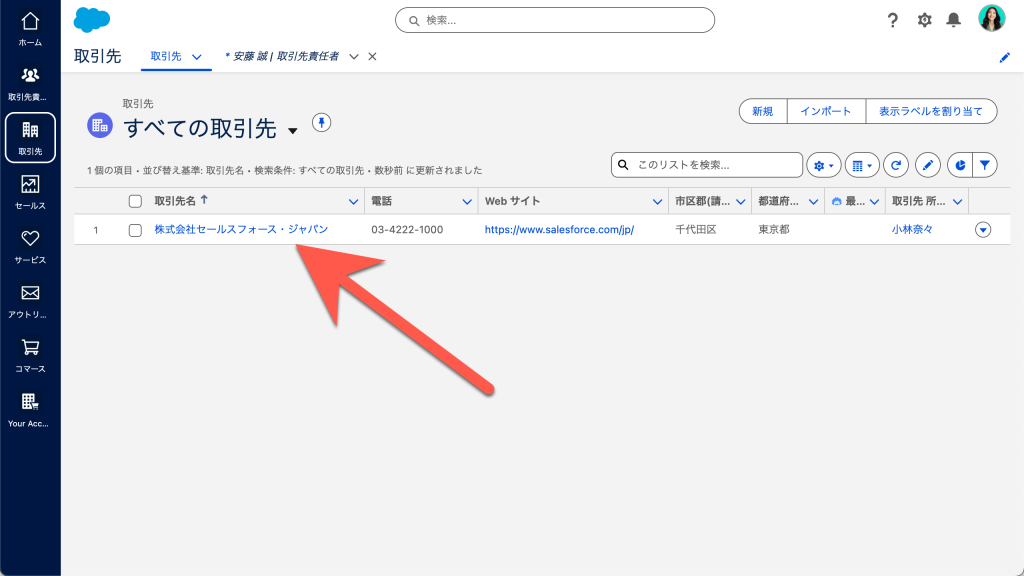Switch to the 取引先 tab
The width and height of the screenshot is (1024, 576).
tap(166, 57)
